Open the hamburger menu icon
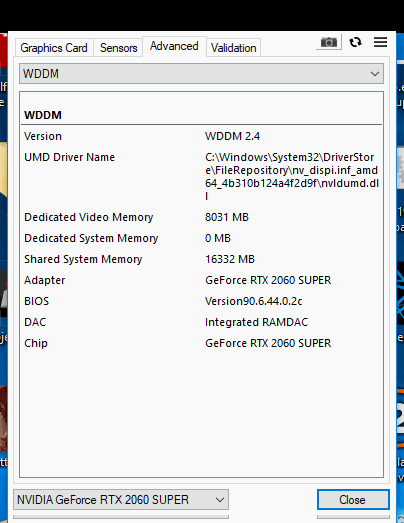This screenshot has height=523, width=404. (380, 42)
